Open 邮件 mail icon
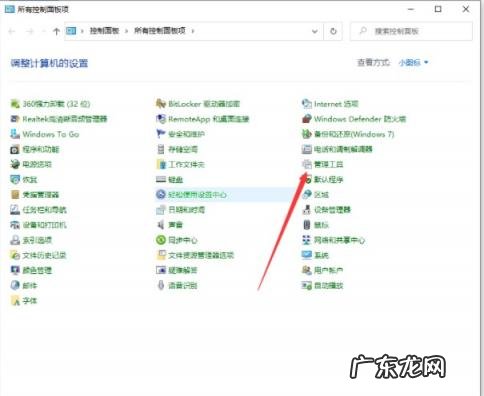 [x=15, y=285]
